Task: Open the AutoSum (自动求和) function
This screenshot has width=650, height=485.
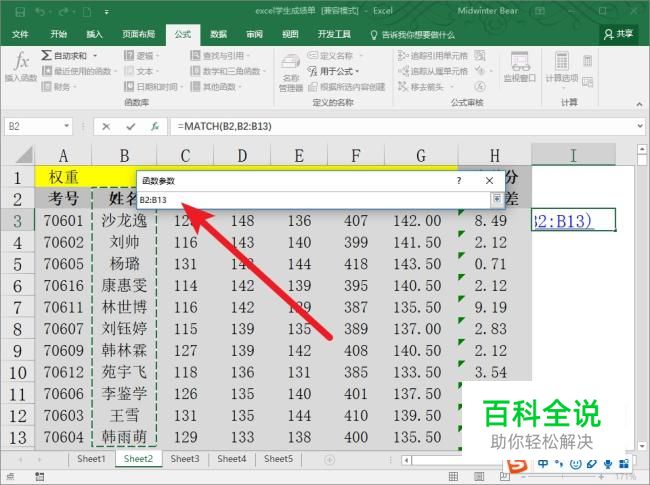Action: (69, 56)
